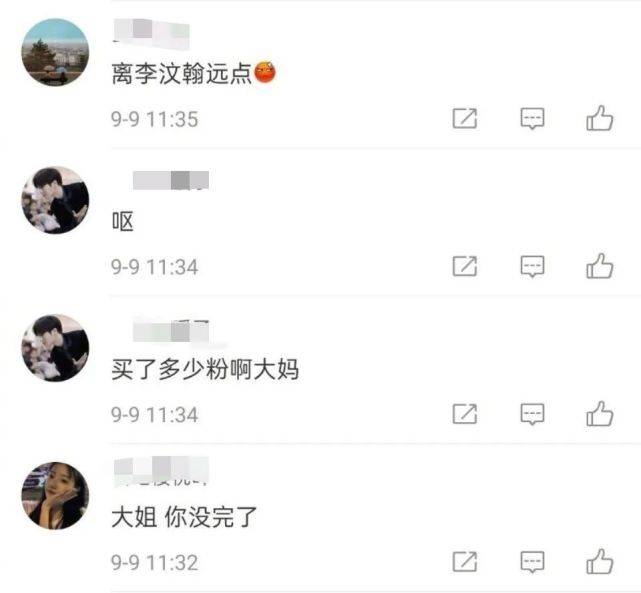Repost the comment "买了多少粉啊大妈"

[x=465, y=414]
